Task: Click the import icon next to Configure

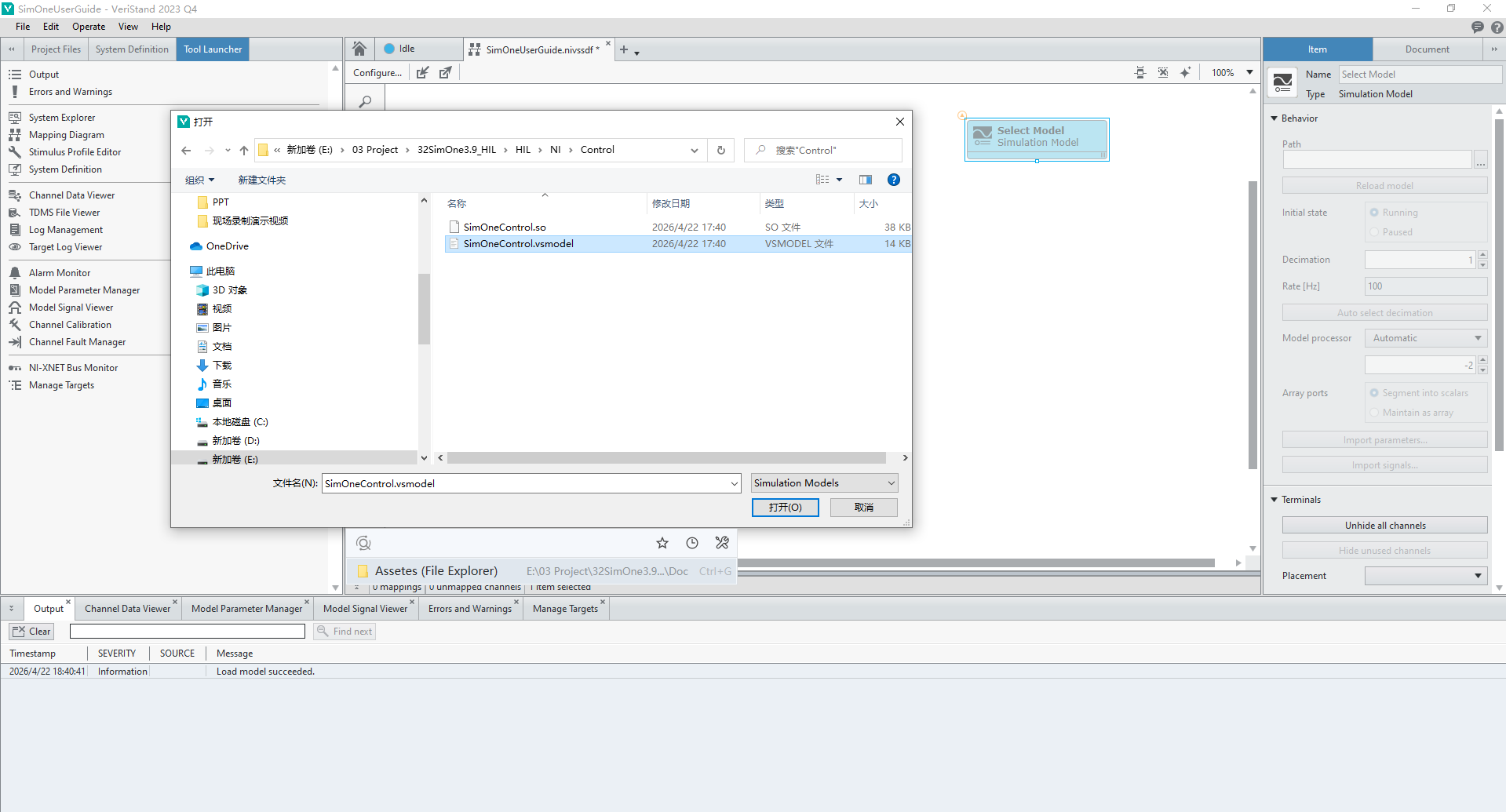Action: click(x=422, y=73)
